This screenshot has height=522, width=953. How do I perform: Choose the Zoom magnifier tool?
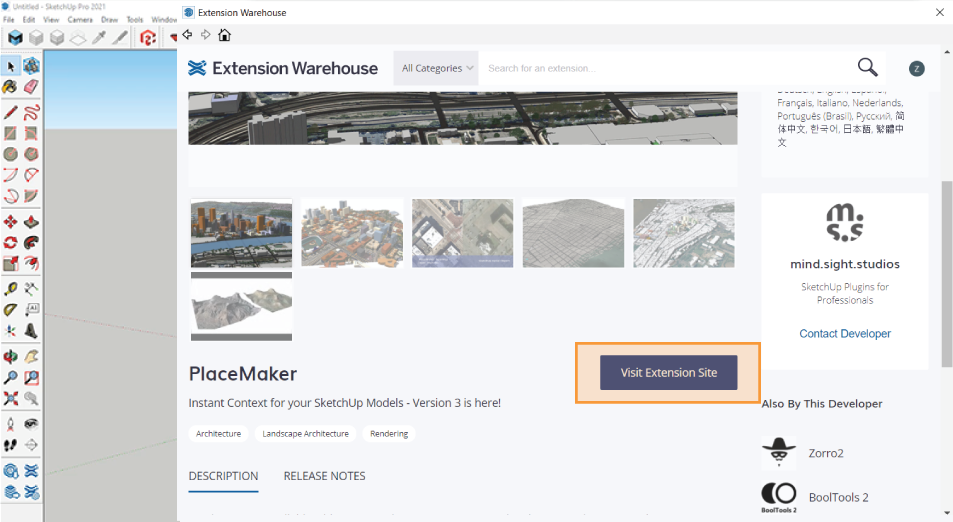click(10, 377)
